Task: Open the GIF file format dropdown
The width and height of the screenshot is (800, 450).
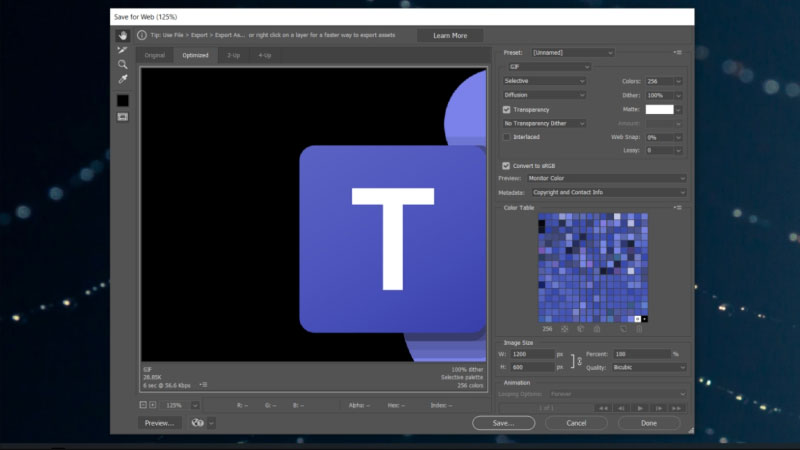Action: (x=549, y=67)
